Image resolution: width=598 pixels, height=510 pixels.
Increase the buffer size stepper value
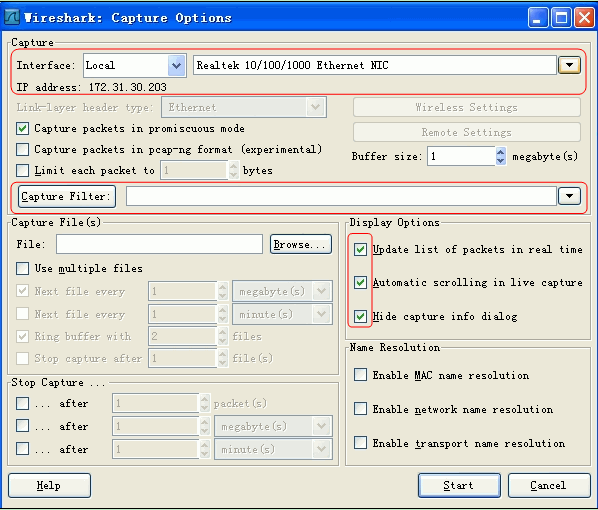(x=500, y=152)
